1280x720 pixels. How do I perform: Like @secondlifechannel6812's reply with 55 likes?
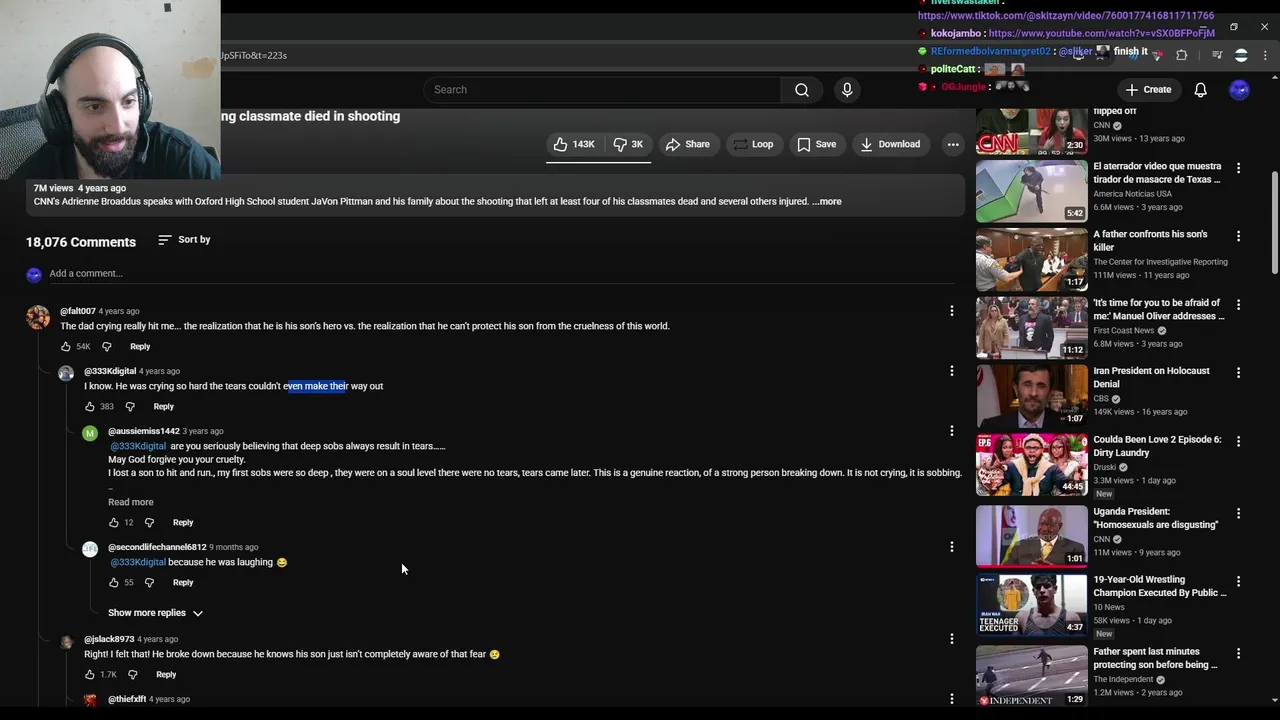tap(114, 583)
